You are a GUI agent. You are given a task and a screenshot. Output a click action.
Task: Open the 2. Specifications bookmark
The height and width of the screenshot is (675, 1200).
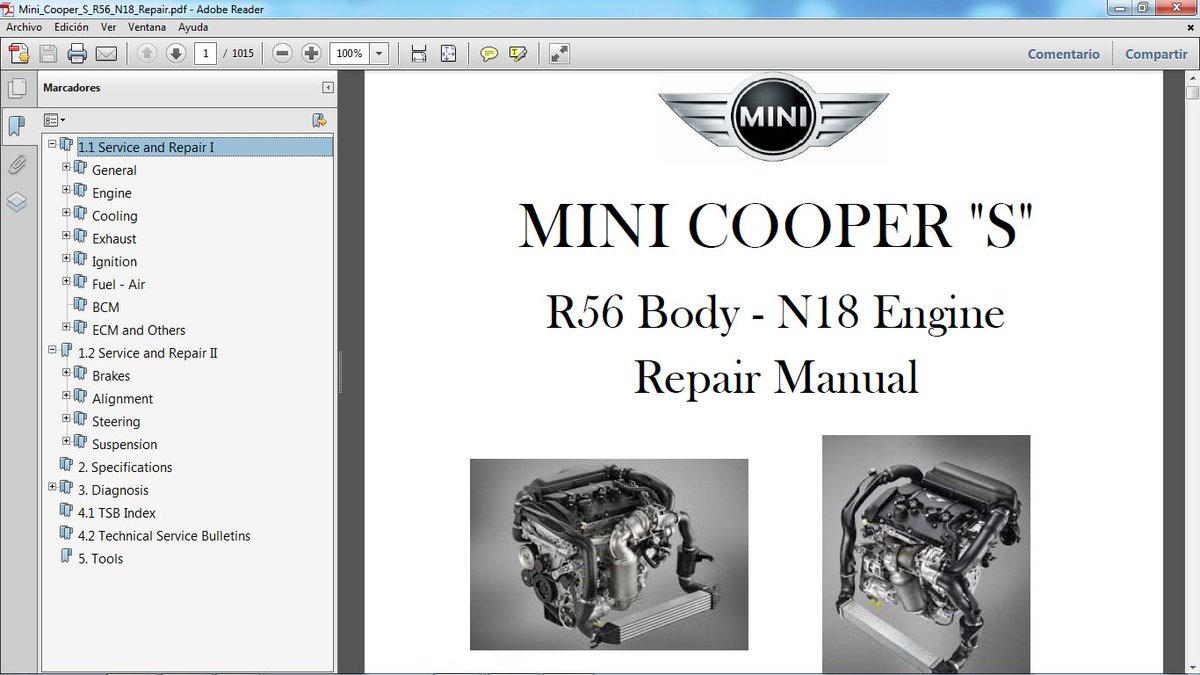(125, 467)
